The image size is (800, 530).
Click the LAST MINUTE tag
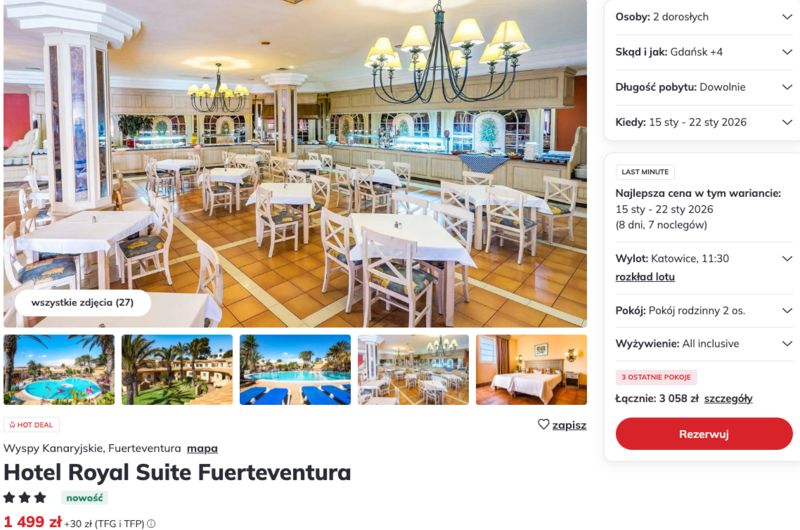(645, 172)
